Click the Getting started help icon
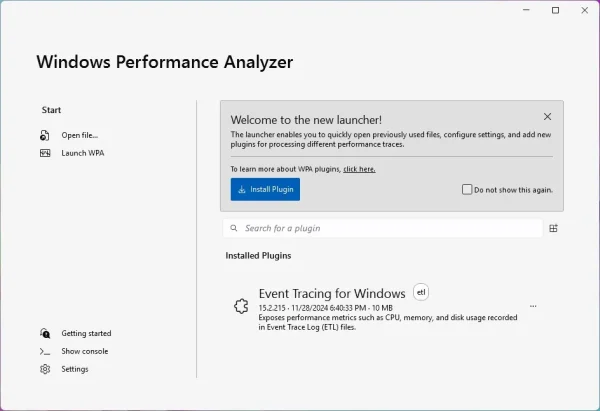600x411 pixels. [45, 333]
